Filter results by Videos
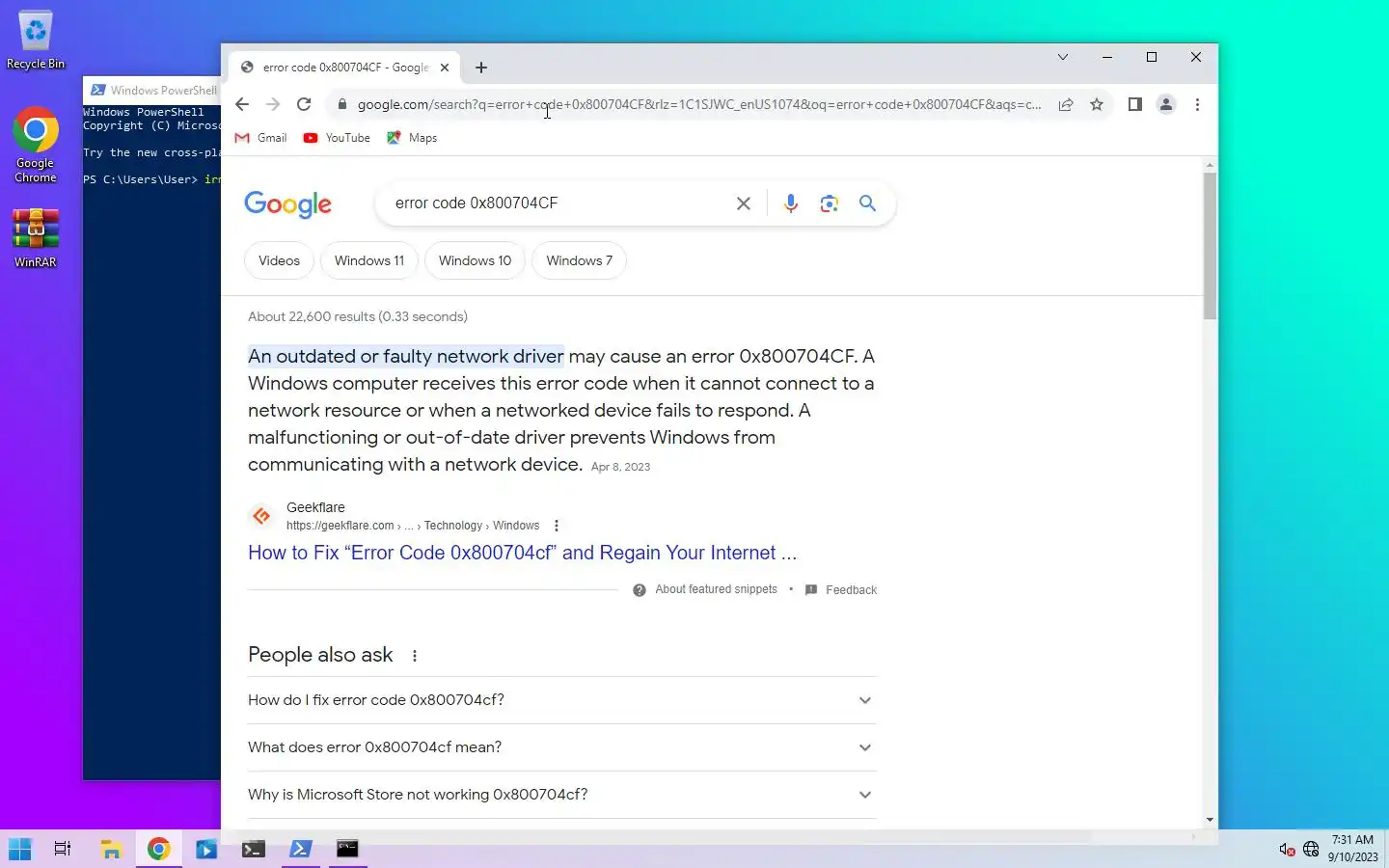1389x868 pixels. coord(279,260)
